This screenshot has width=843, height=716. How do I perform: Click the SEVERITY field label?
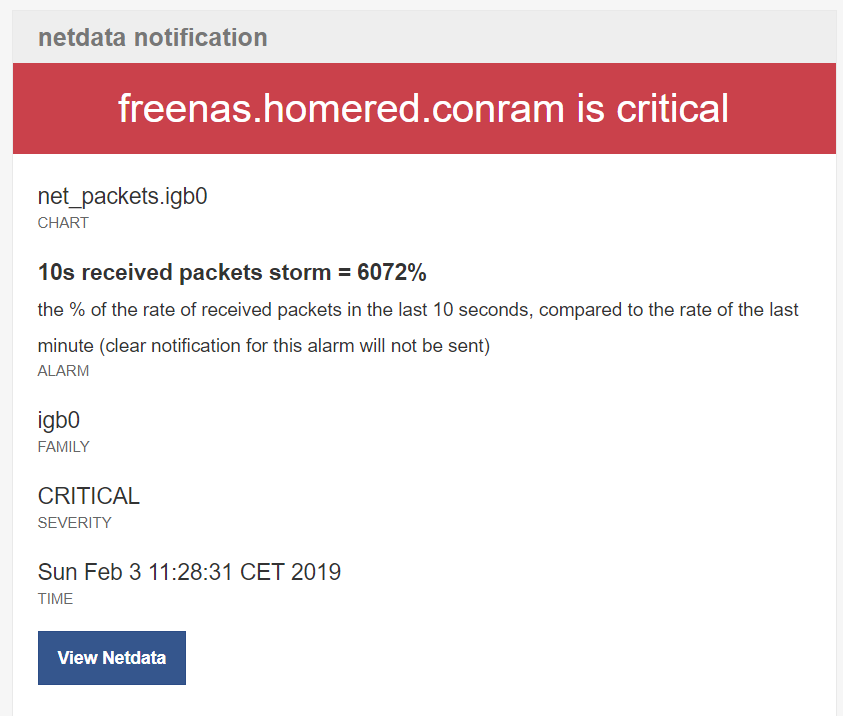[x=74, y=523]
